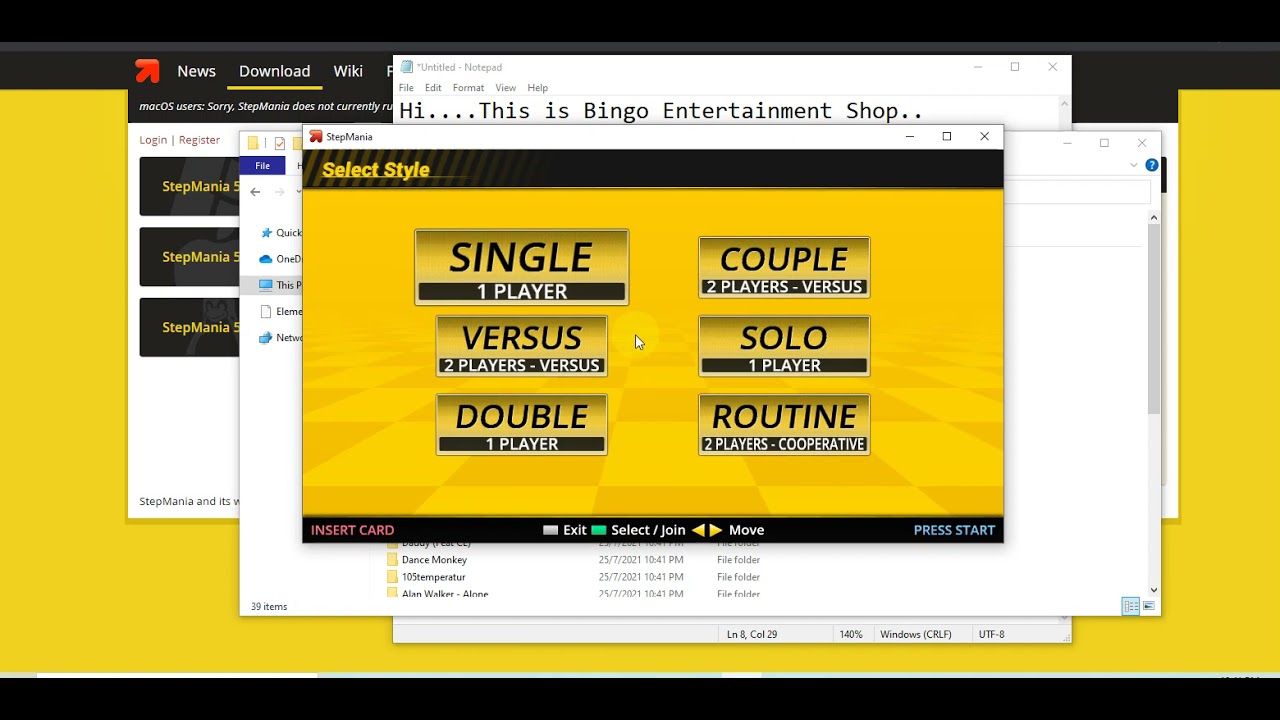Image resolution: width=1280 pixels, height=720 pixels.
Task: Click the Explorer folder icon in title bar
Action: 253,143
